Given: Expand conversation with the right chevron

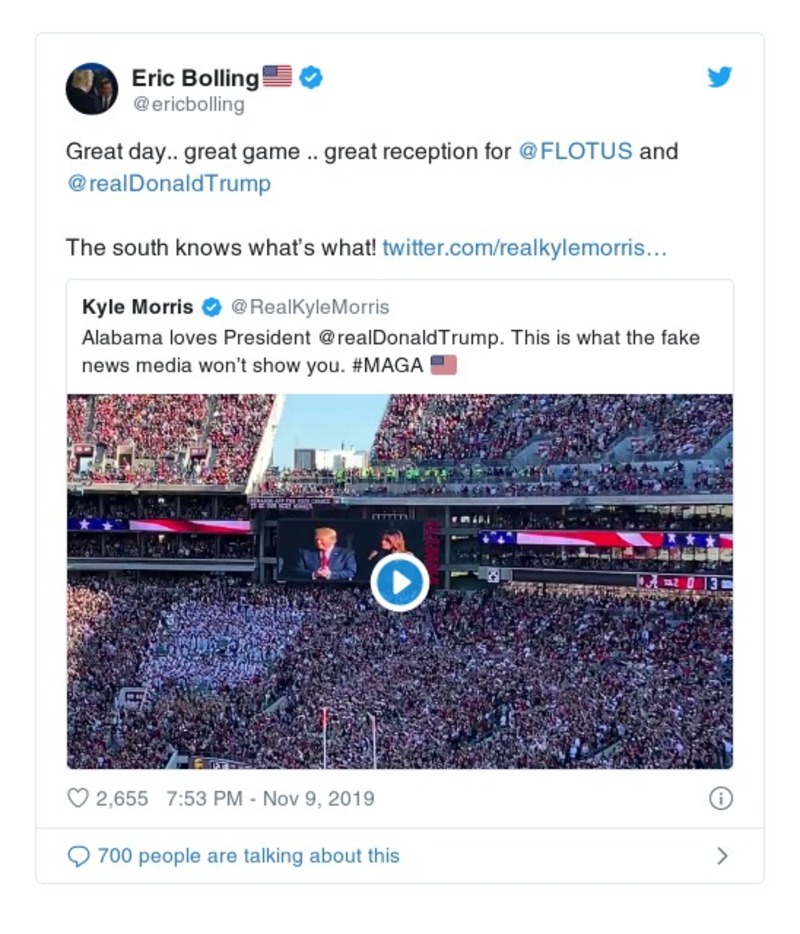Looking at the screenshot, I should click(x=722, y=856).
